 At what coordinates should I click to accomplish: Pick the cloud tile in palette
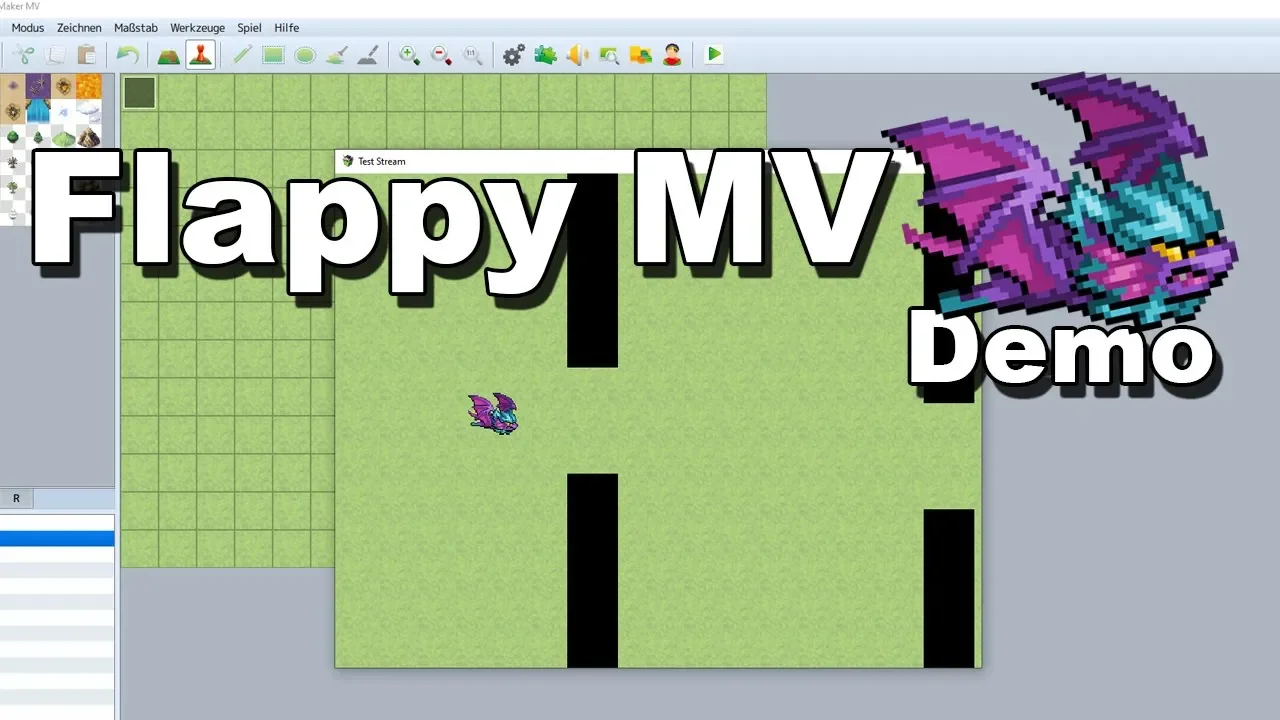(89, 111)
